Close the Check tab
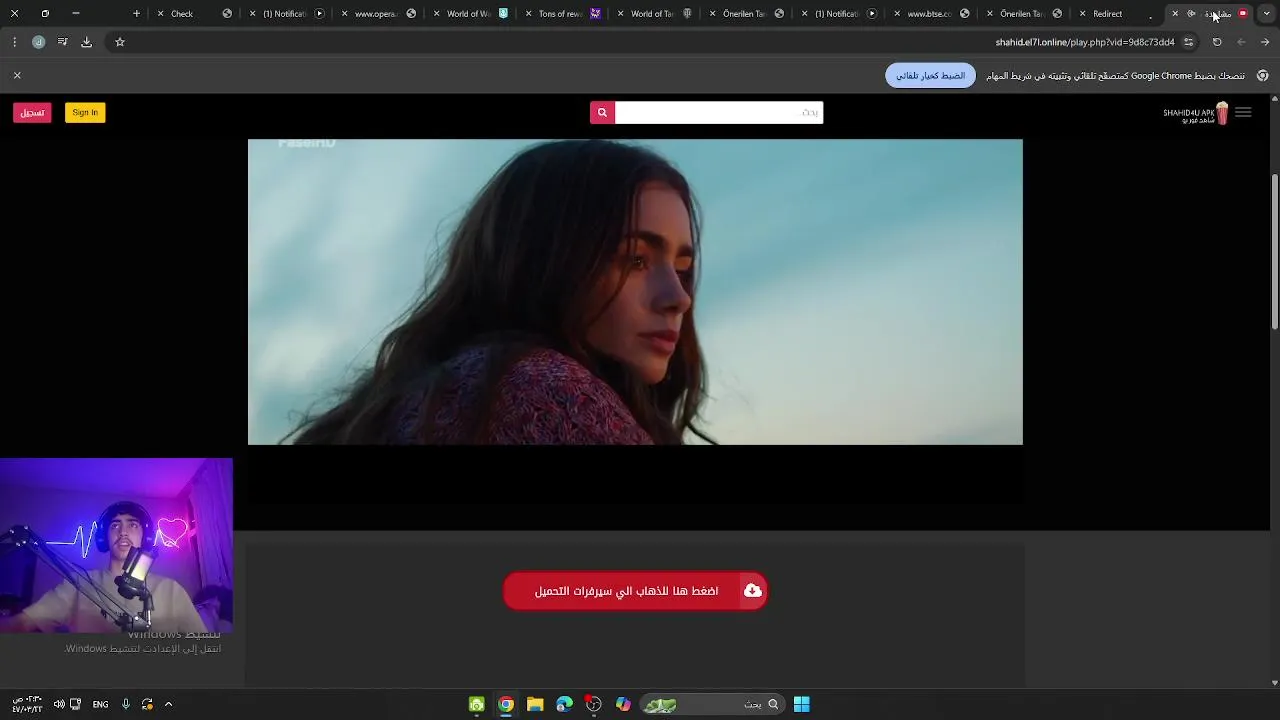Image resolution: width=1280 pixels, height=720 pixels. pyautogui.click(x=160, y=14)
